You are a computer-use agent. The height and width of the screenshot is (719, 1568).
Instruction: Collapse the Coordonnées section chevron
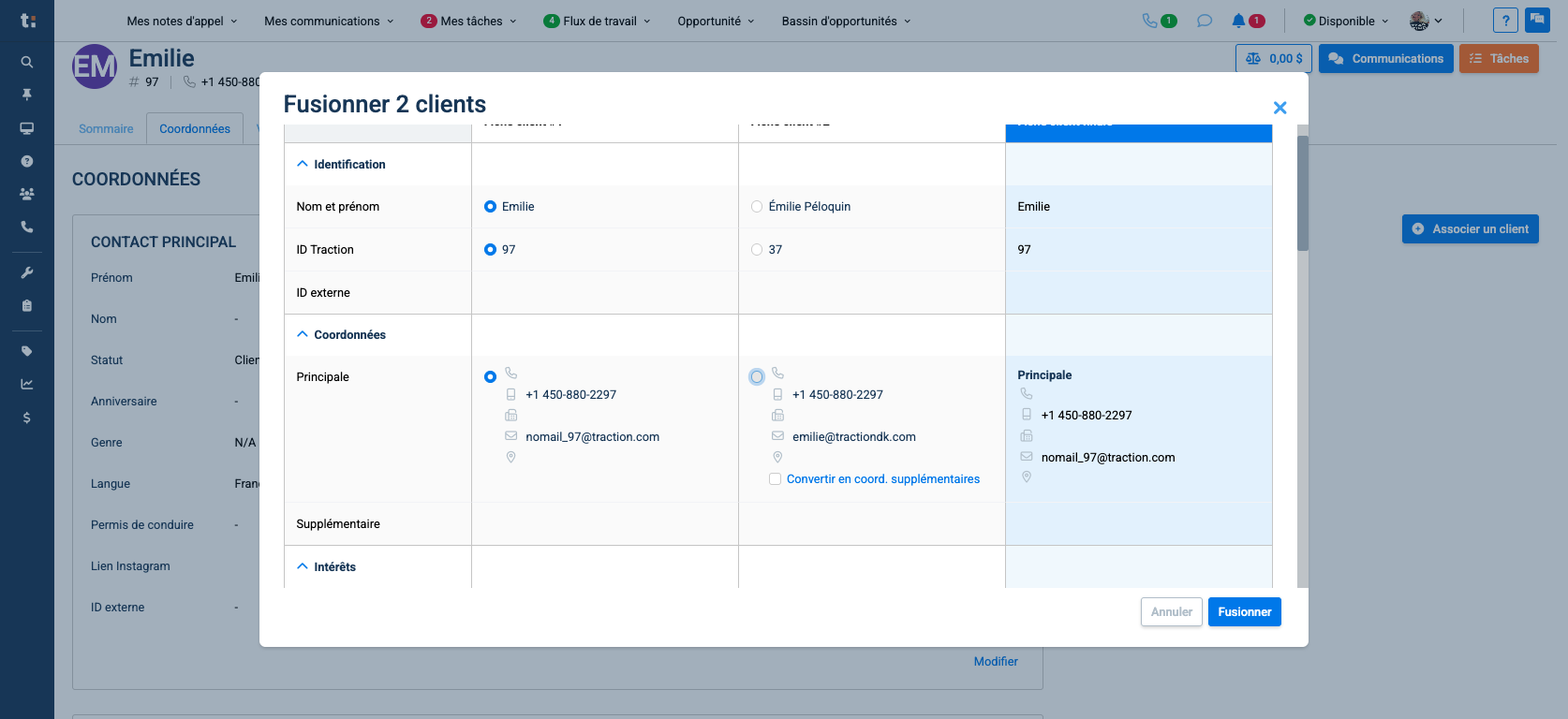[303, 334]
